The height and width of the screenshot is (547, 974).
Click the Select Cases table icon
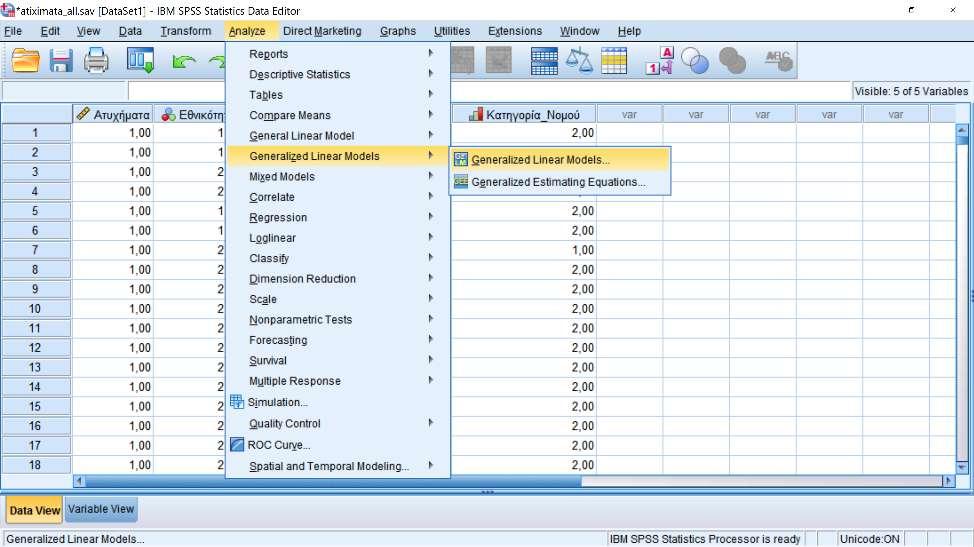pyautogui.click(x=614, y=61)
